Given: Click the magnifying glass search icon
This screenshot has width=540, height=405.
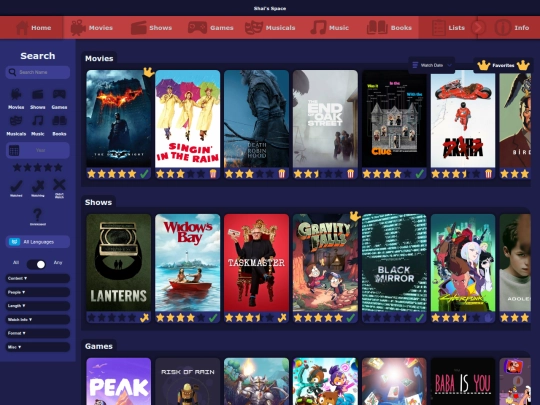Looking at the screenshot, I should [x=12, y=72].
